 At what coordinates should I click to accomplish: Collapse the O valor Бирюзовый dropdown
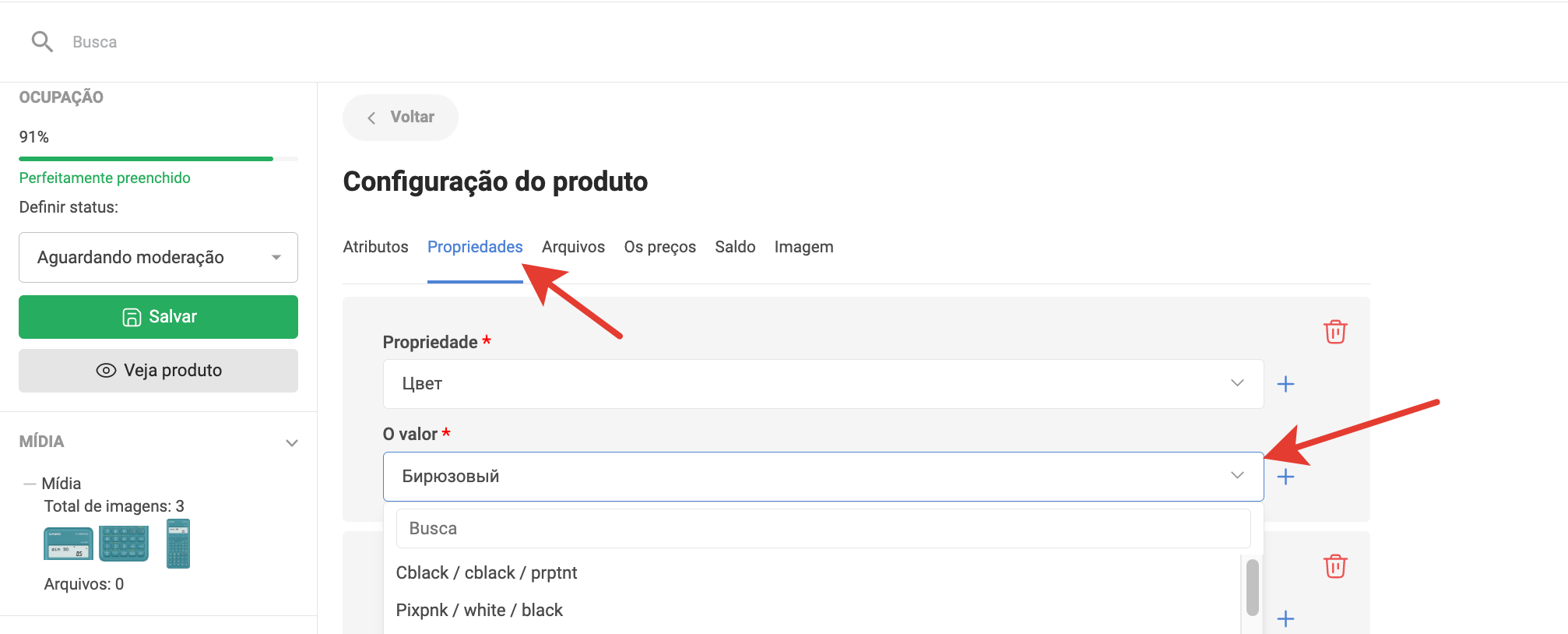1236,476
